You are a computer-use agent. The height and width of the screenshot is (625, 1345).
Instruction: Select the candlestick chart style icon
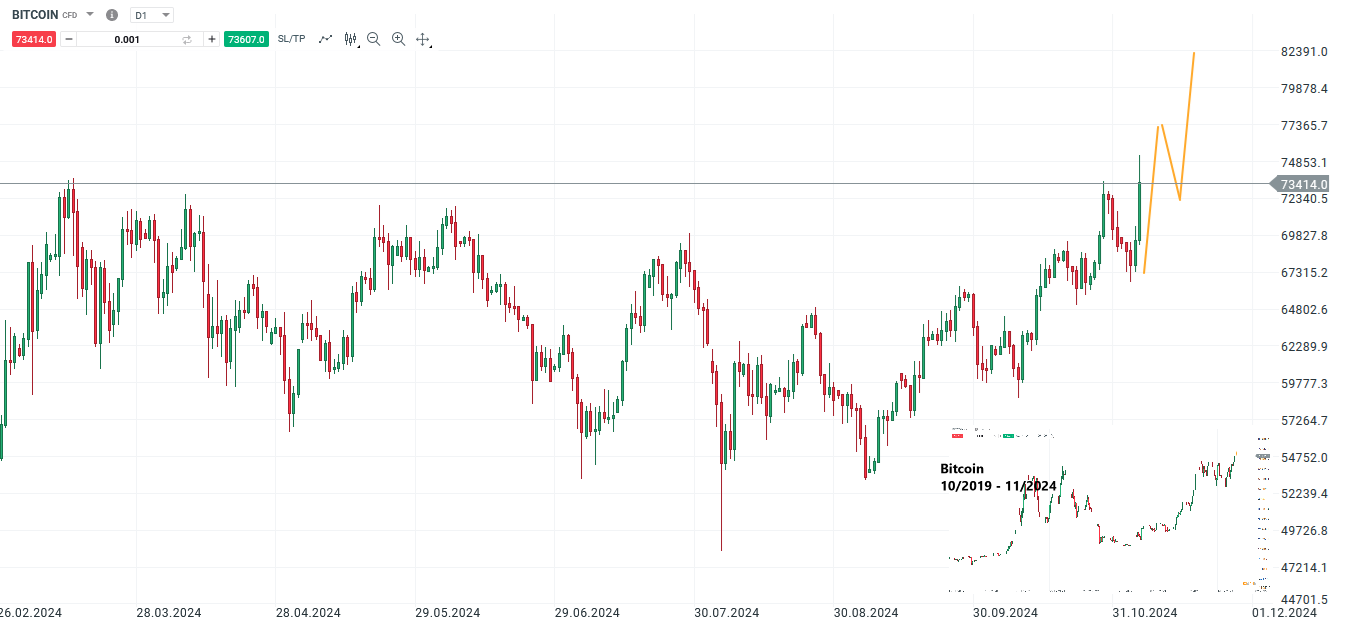[x=350, y=38]
